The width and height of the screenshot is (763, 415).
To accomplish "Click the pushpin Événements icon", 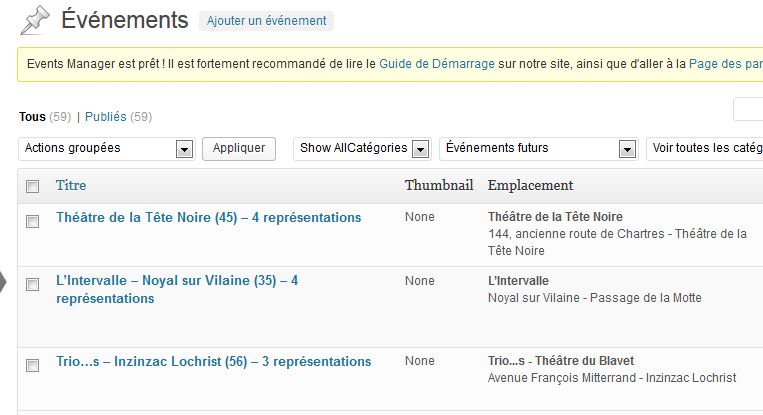I will click(x=35, y=20).
